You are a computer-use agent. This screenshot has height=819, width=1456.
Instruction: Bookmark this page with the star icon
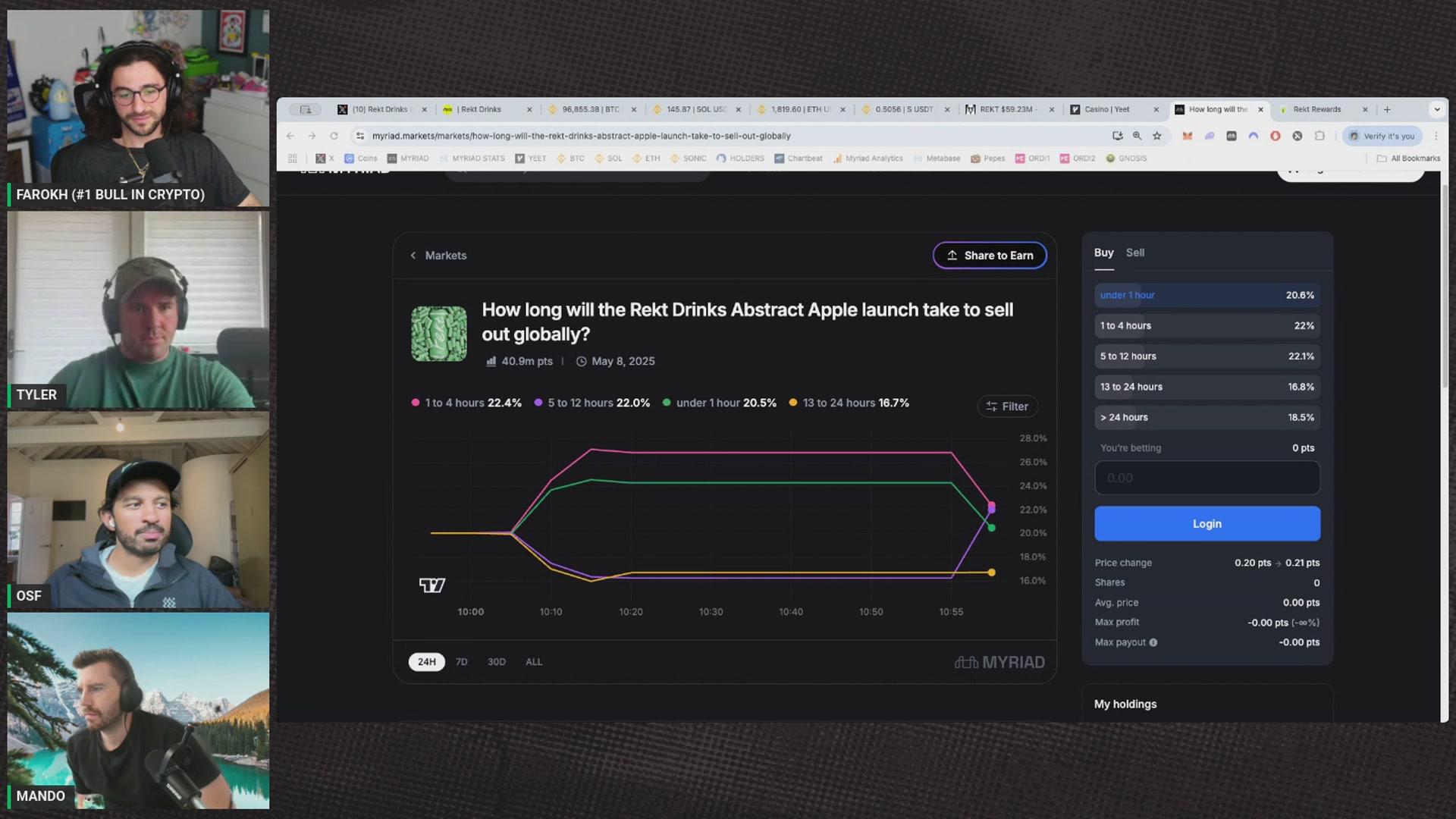pos(1156,136)
